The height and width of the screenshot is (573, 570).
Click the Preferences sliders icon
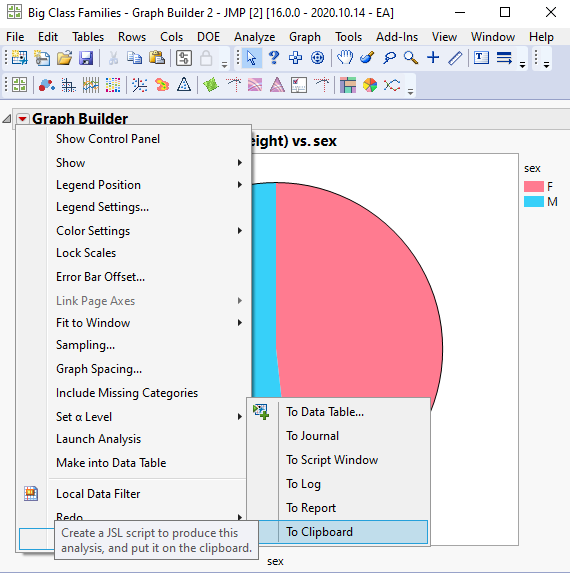184,58
